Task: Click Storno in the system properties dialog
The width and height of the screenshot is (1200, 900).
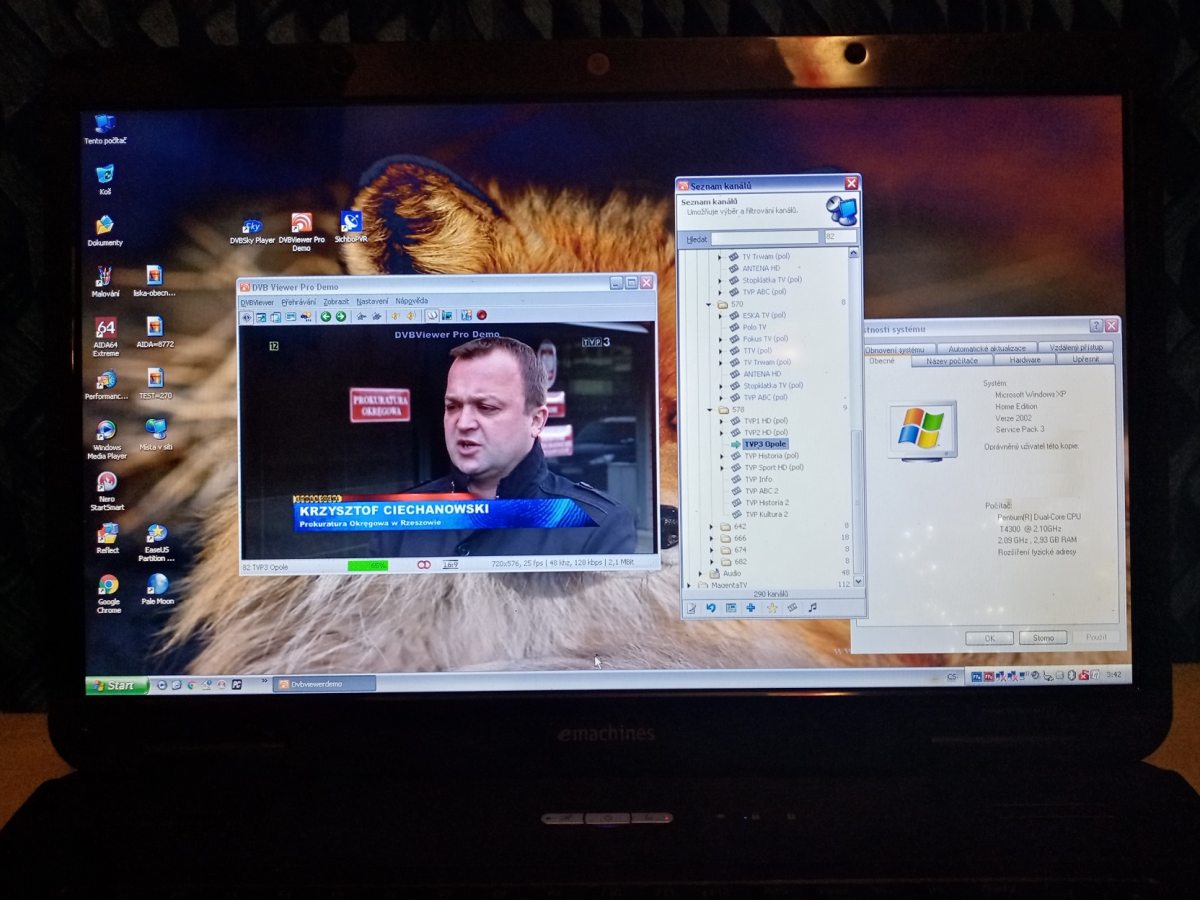Action: [x=1043, y=637]
